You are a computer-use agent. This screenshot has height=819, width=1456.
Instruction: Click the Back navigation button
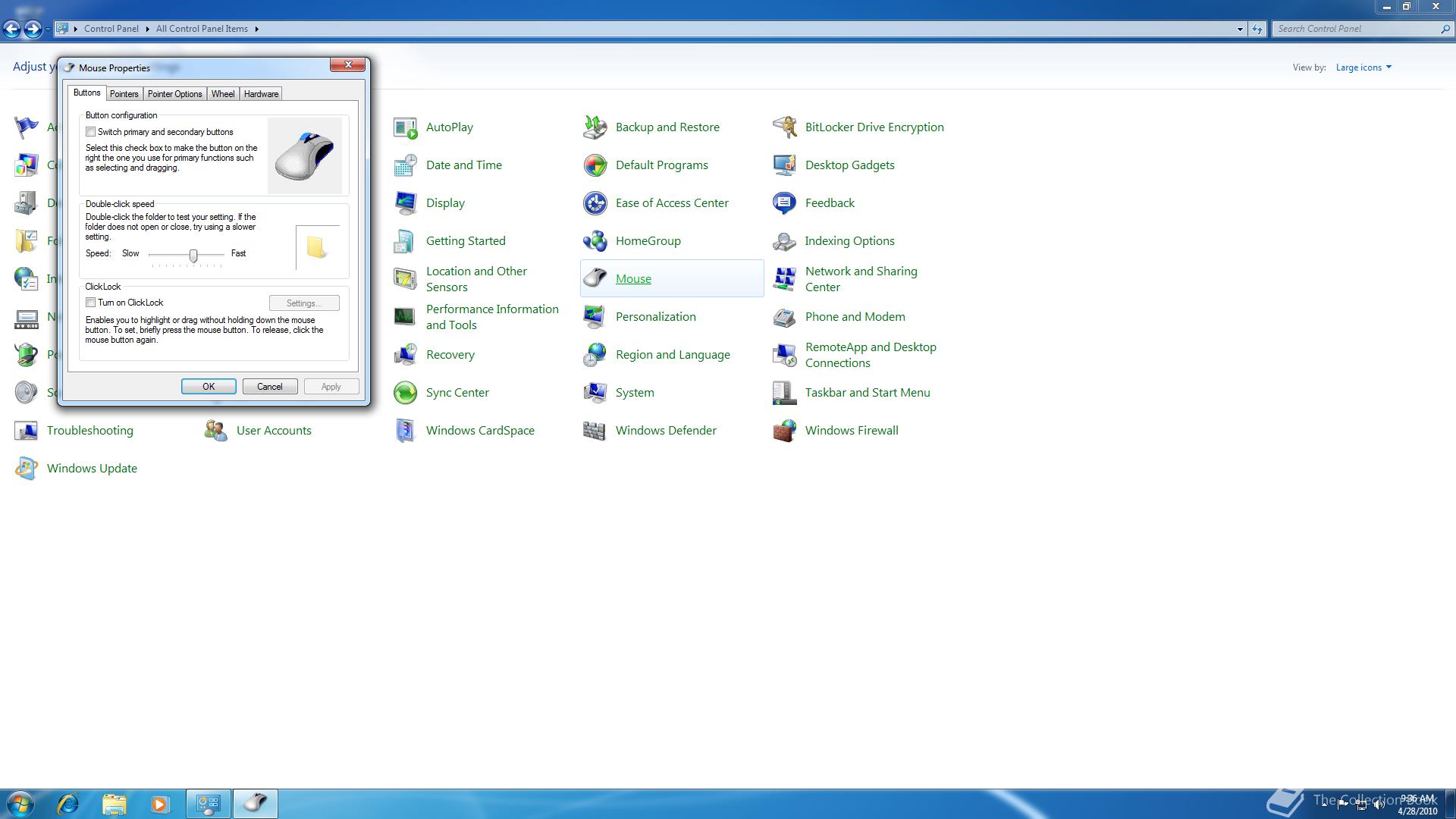[x=11, y=29]
